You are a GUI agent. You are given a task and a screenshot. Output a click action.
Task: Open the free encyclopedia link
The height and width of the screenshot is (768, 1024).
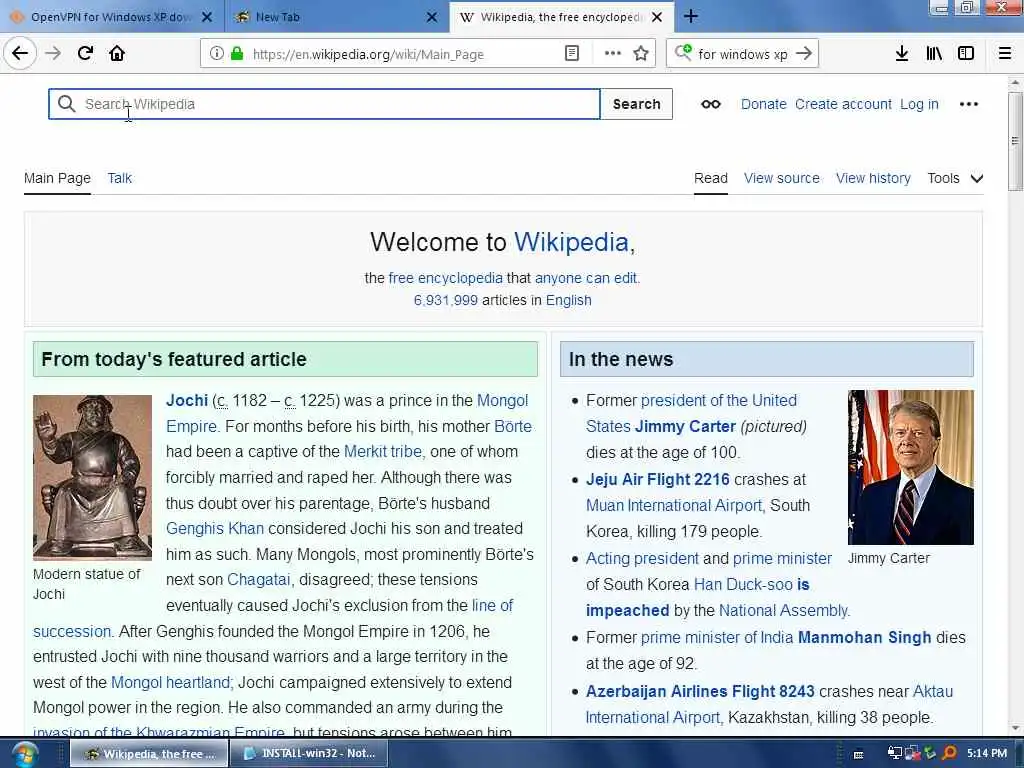coord(445,278)
